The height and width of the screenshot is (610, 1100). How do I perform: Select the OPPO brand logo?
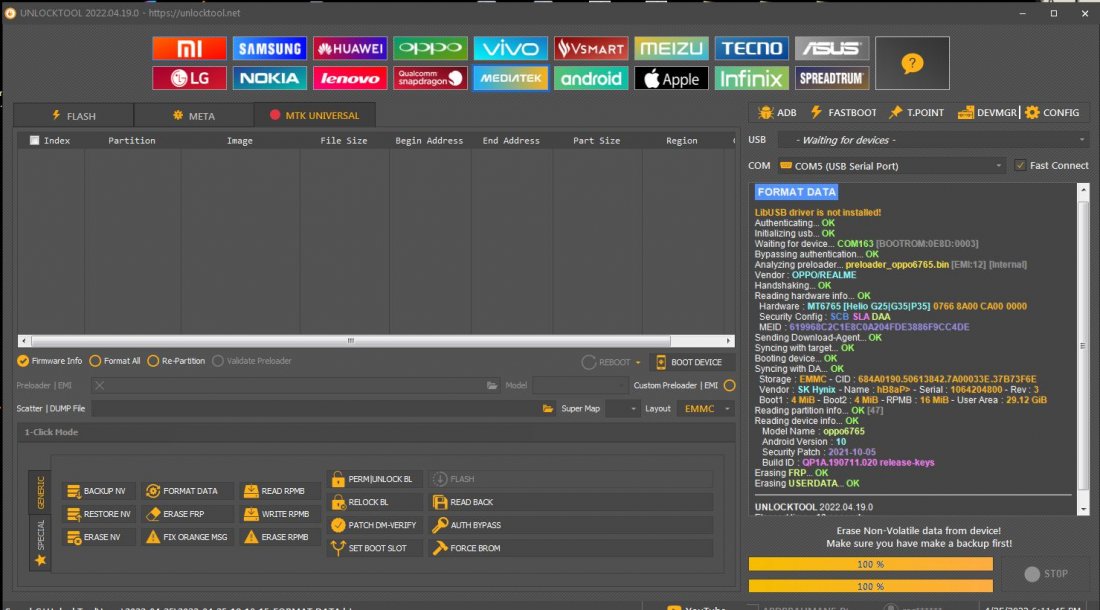click(x=430, y=48)
